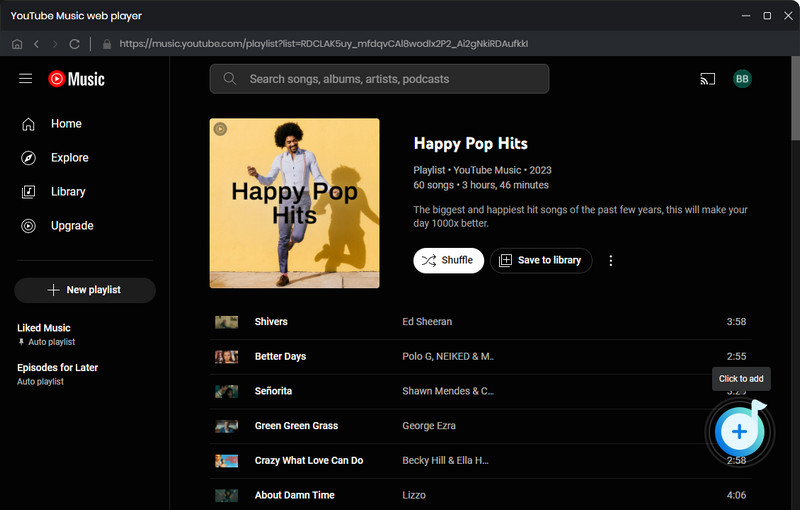Viewport: 800px width, 510px height.
Task: Click the blue plus add-music button
Action: point(739,431)
